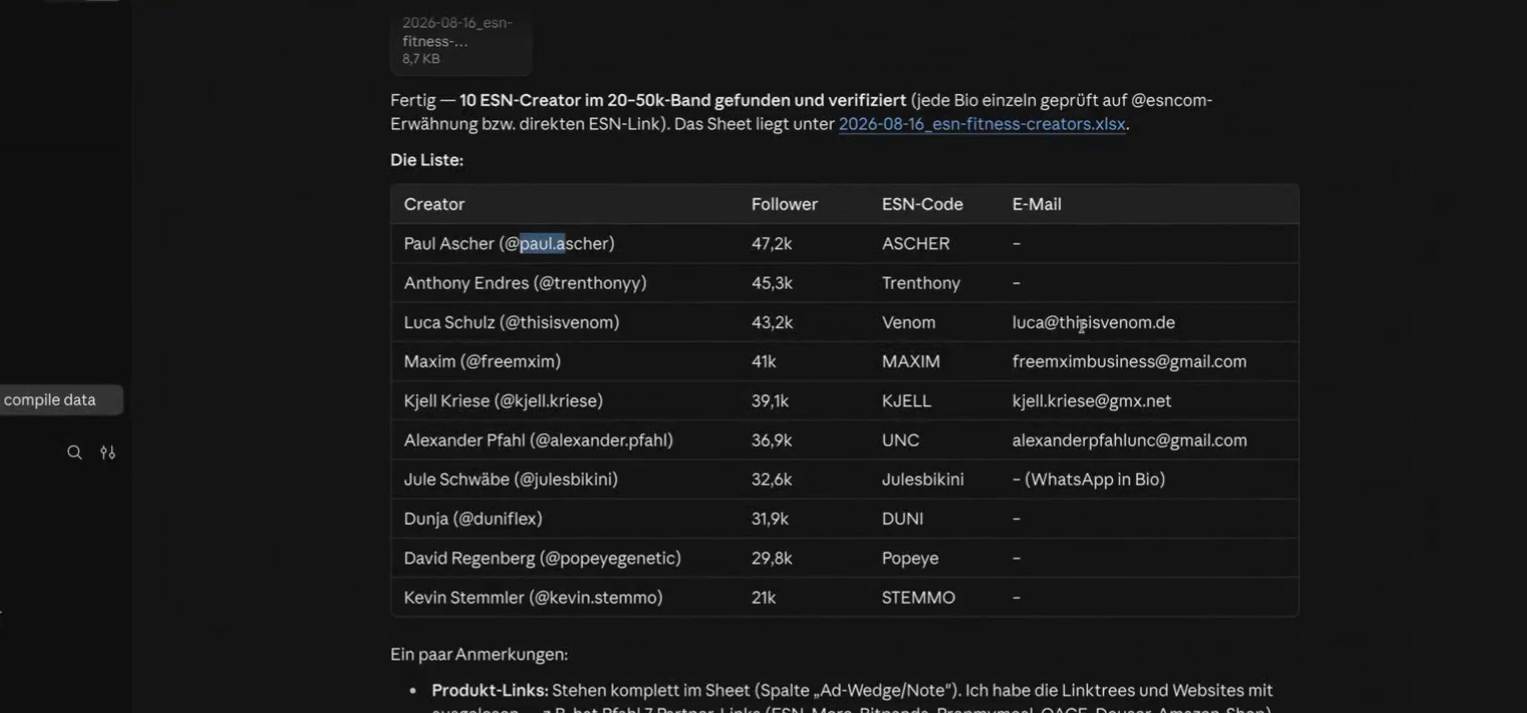Click the email freemximbusiness@gmail.com
1527x713 pixels.
pos(1129,361)
